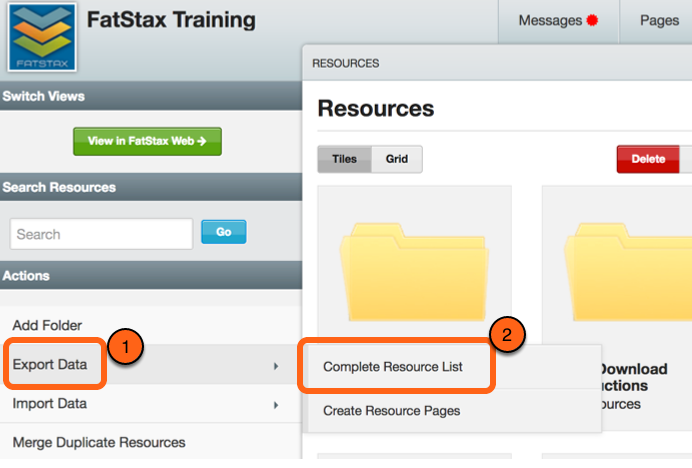Expand the Import Data submenu arrow
The height and width of the screenshot is (468, 692).
click(x=276, y=405)
